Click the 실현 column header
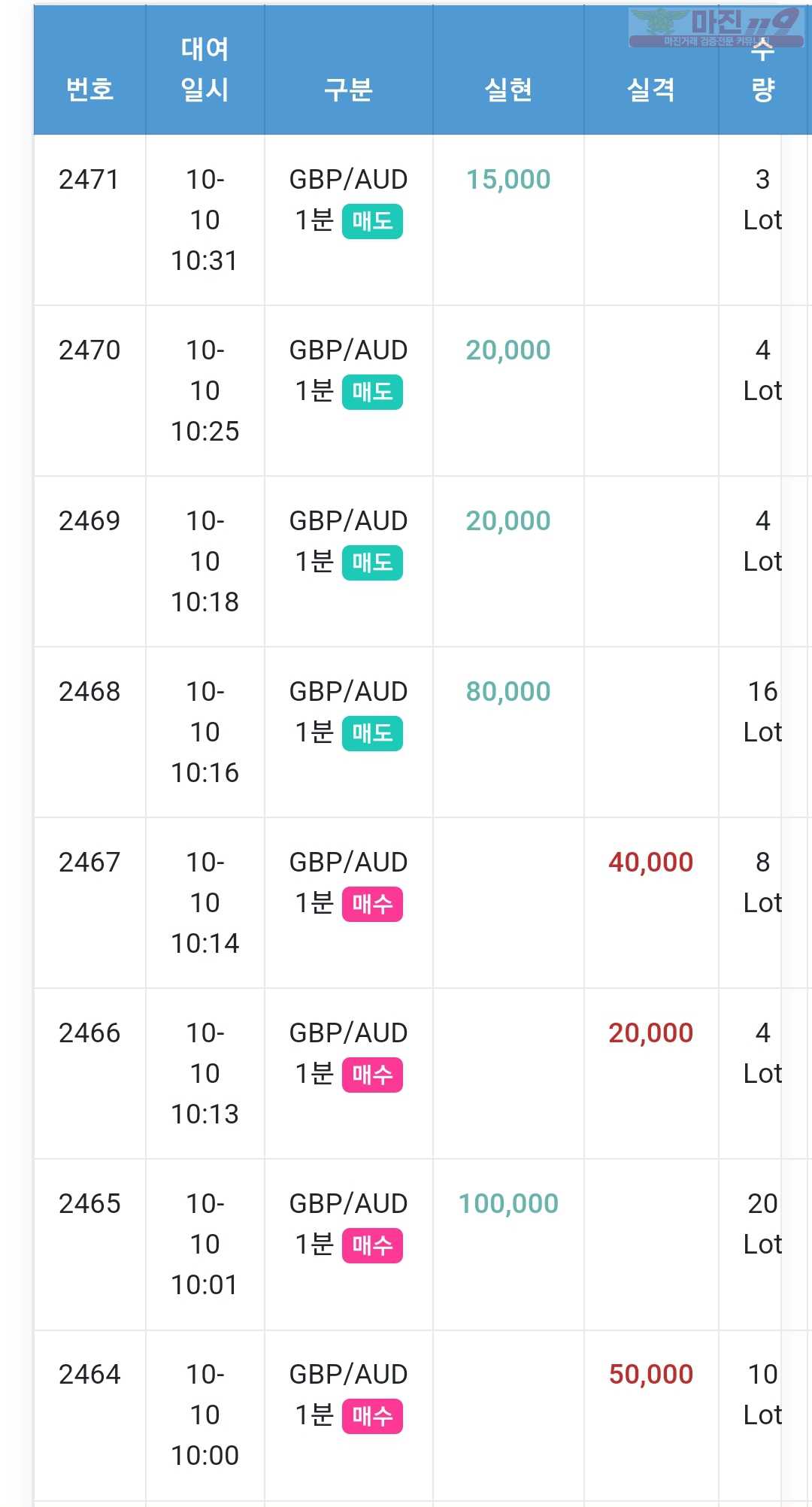 [x=508, y=89]
